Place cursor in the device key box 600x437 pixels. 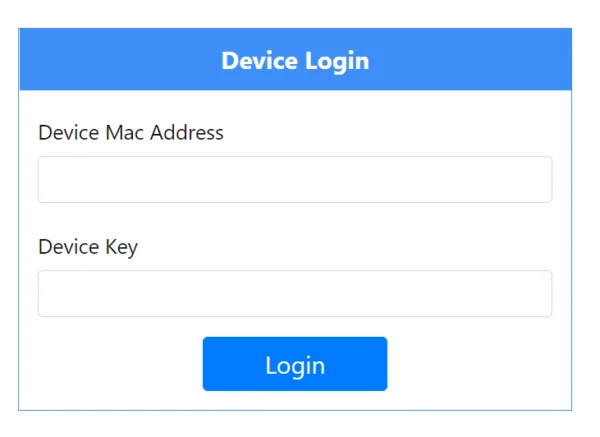295,294
